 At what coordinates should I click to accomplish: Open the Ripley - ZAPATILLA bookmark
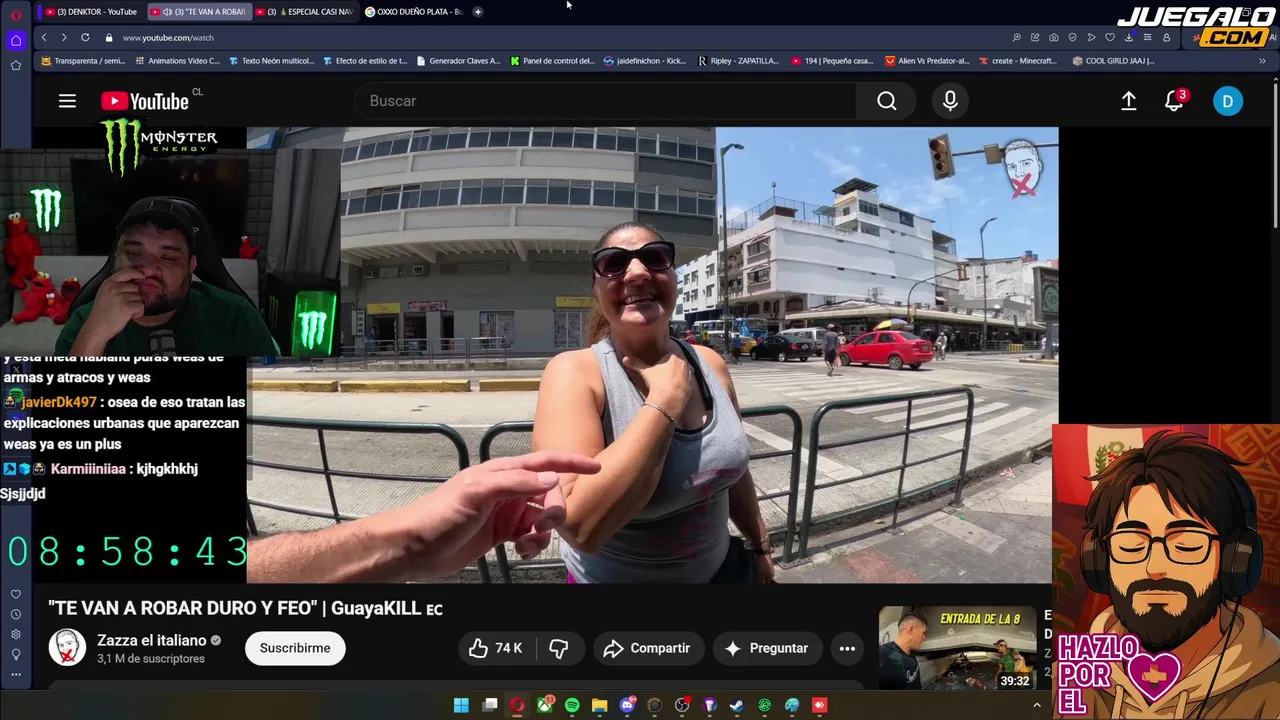738,61
